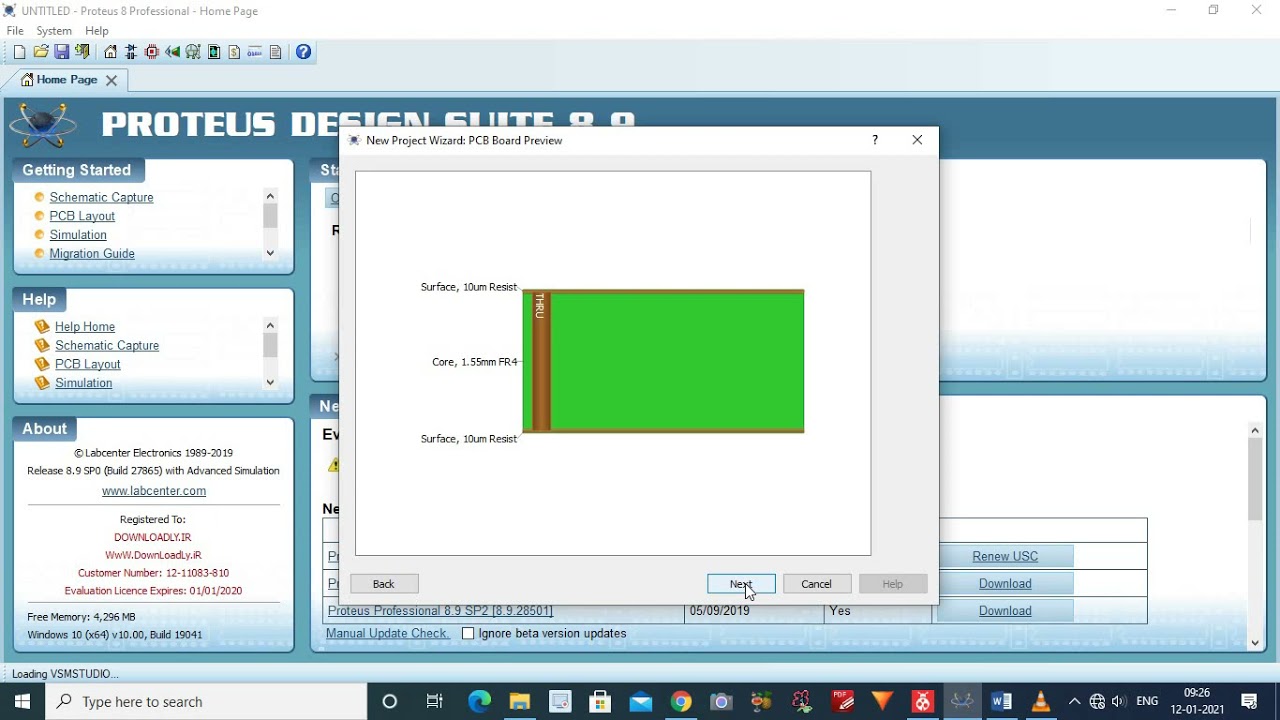Open Microsoft Edge from the taskbar
This screenshot has width=1280, height=720.
tap(480, 701)
